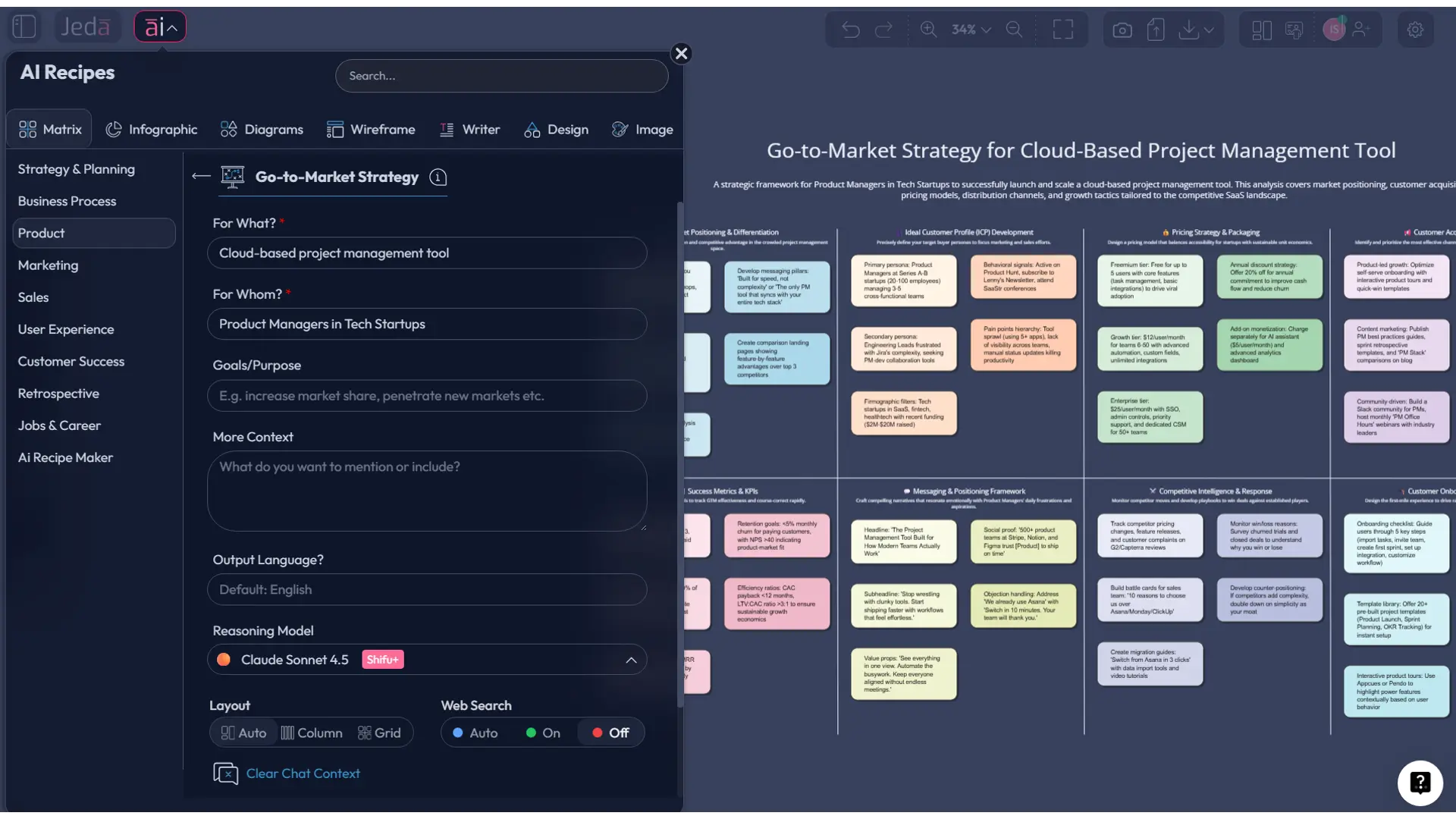1456x819 pixels.
Task: Open the download options chevron
Action: point(1208,30)
